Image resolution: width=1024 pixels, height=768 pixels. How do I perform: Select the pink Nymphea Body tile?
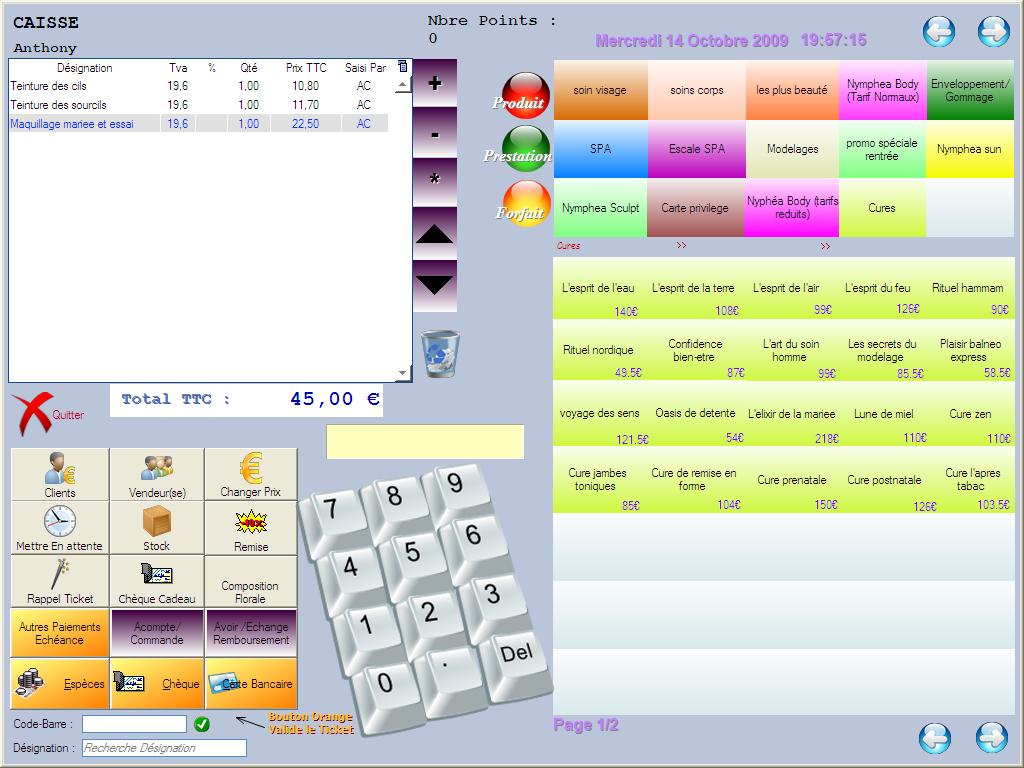coord(882,90)
